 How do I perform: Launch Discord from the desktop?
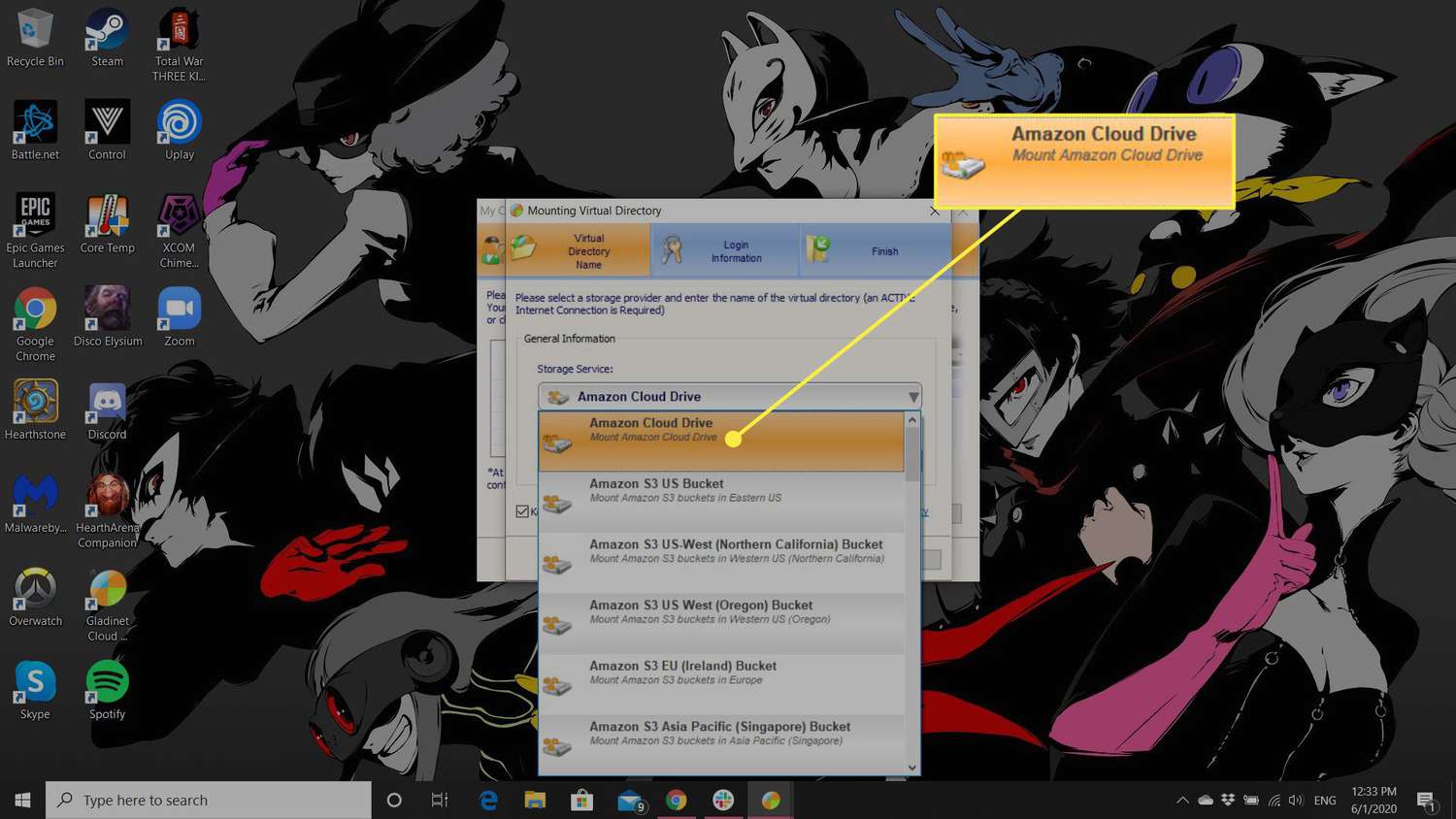107,410
